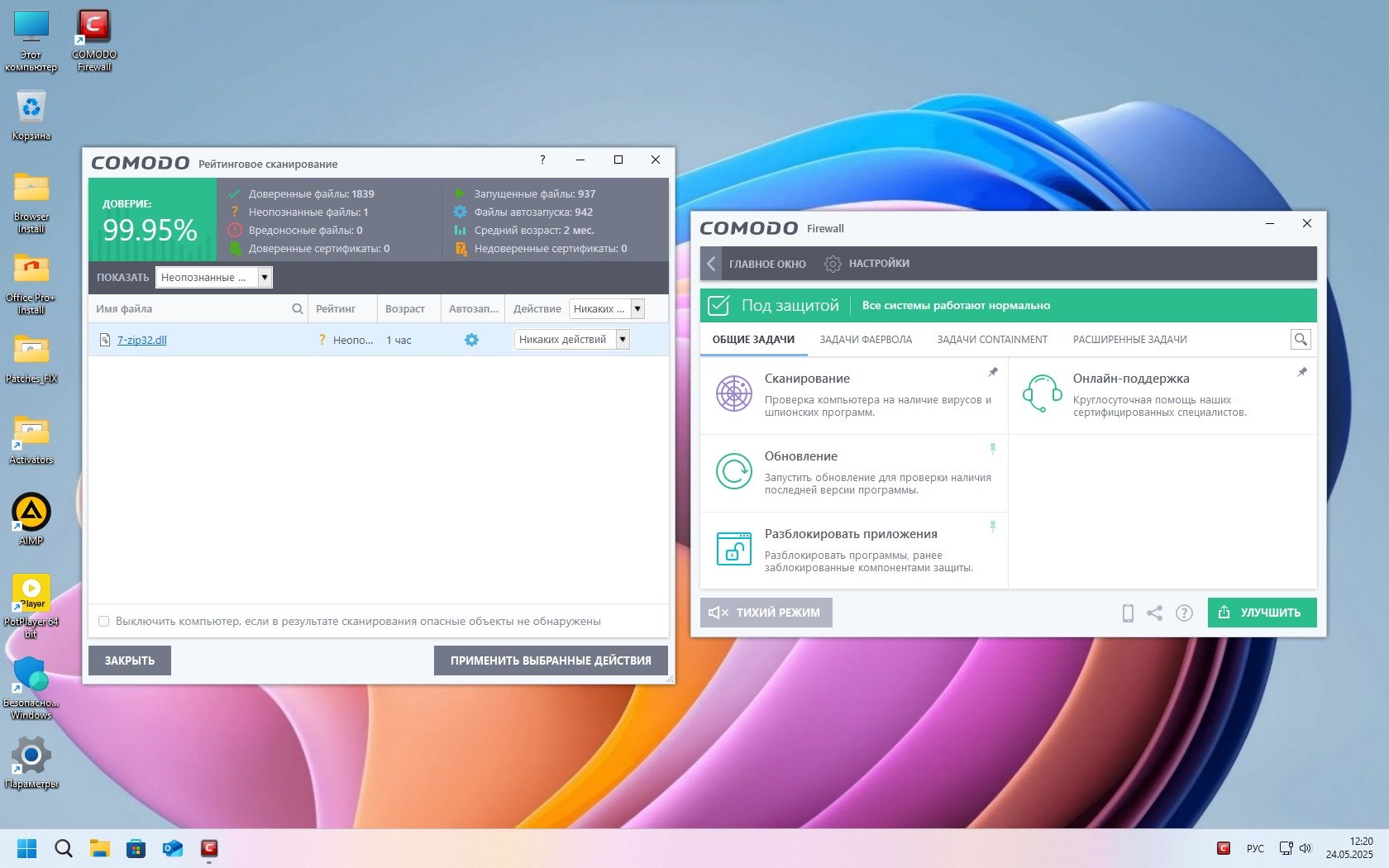Click the mobile phone icon in Firewall footer

(1128, 613)
